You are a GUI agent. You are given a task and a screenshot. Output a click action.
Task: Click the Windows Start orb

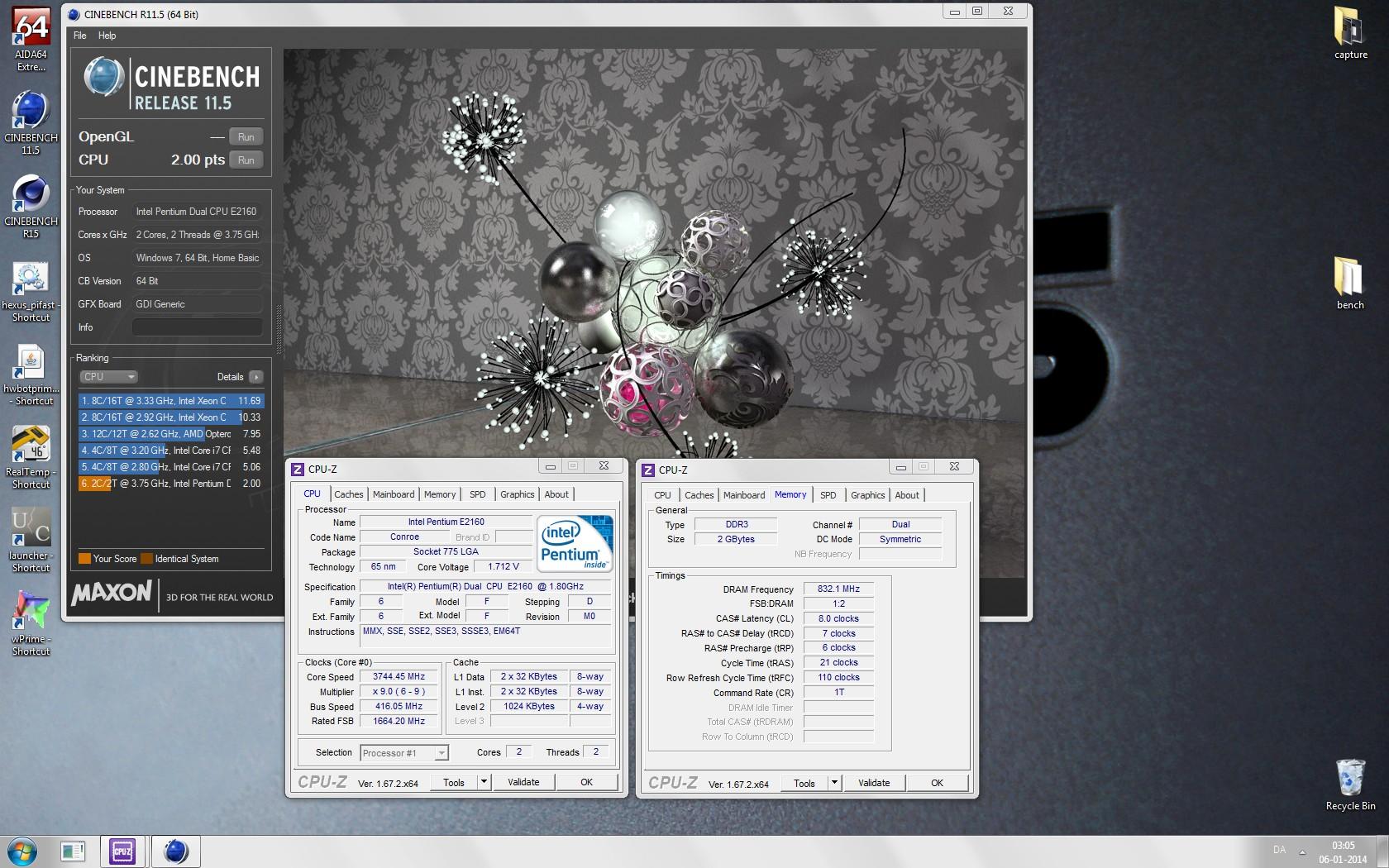point(21,851)
